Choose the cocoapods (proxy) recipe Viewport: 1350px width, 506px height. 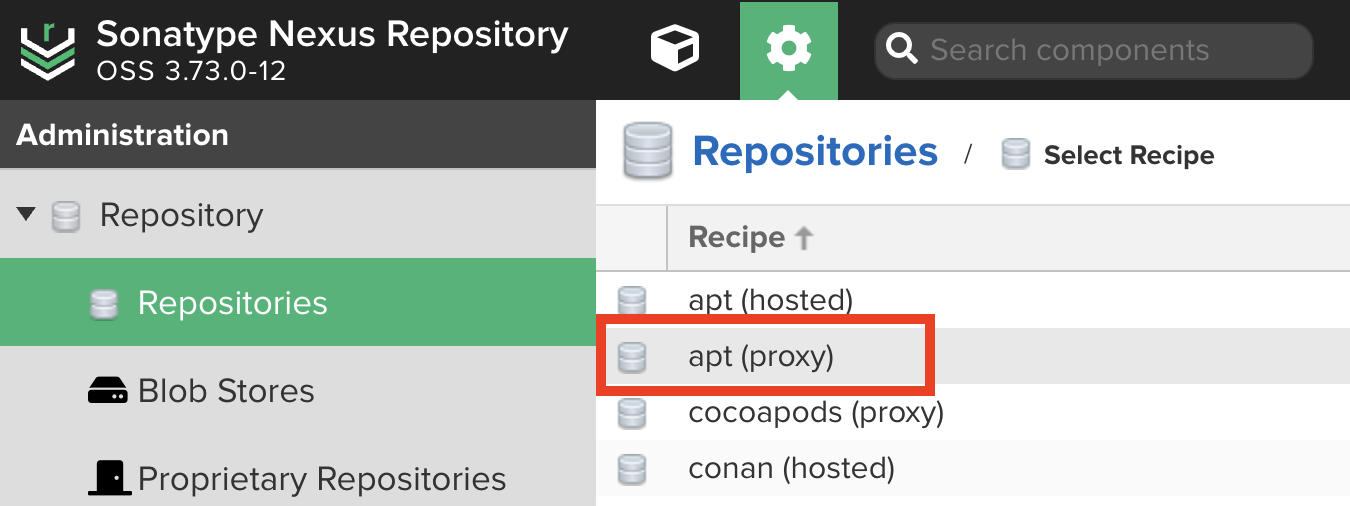[816, 412]
